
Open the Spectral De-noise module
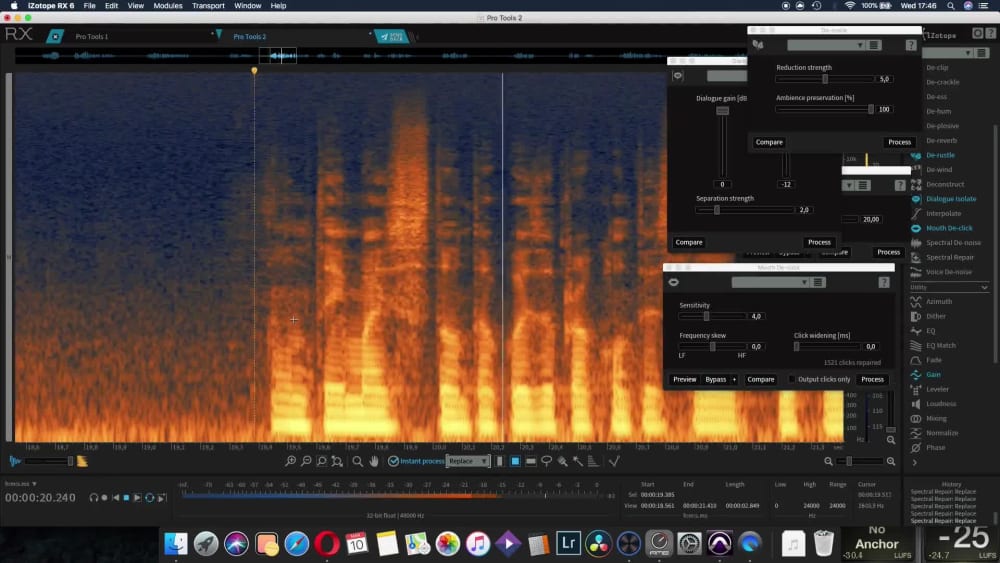pos(953,243)
